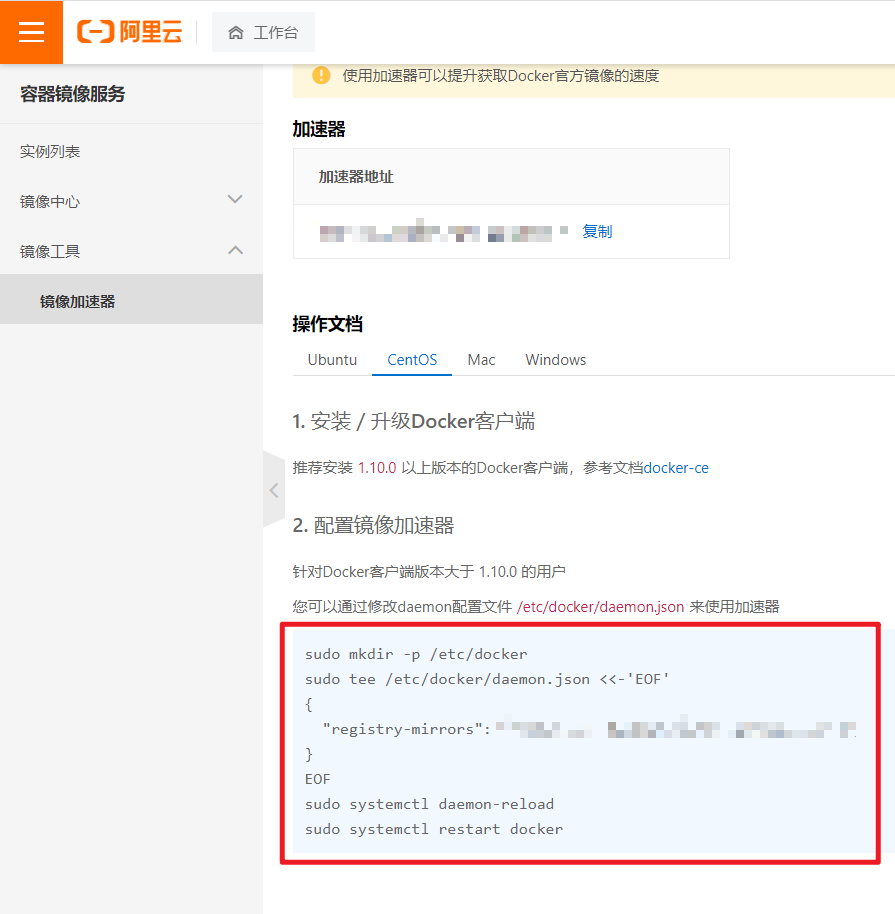Viewport: 895px width, 914px height.
Task: Click the blurred accelerator address text
Action: [444, 231]
